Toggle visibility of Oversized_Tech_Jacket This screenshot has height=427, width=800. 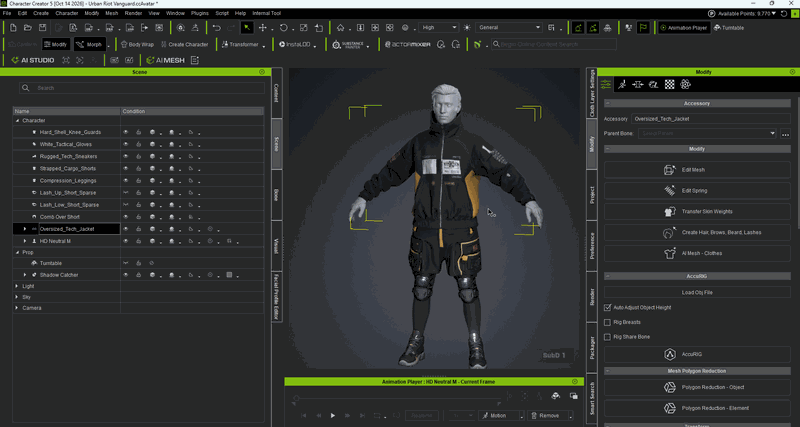coord(126,229)
